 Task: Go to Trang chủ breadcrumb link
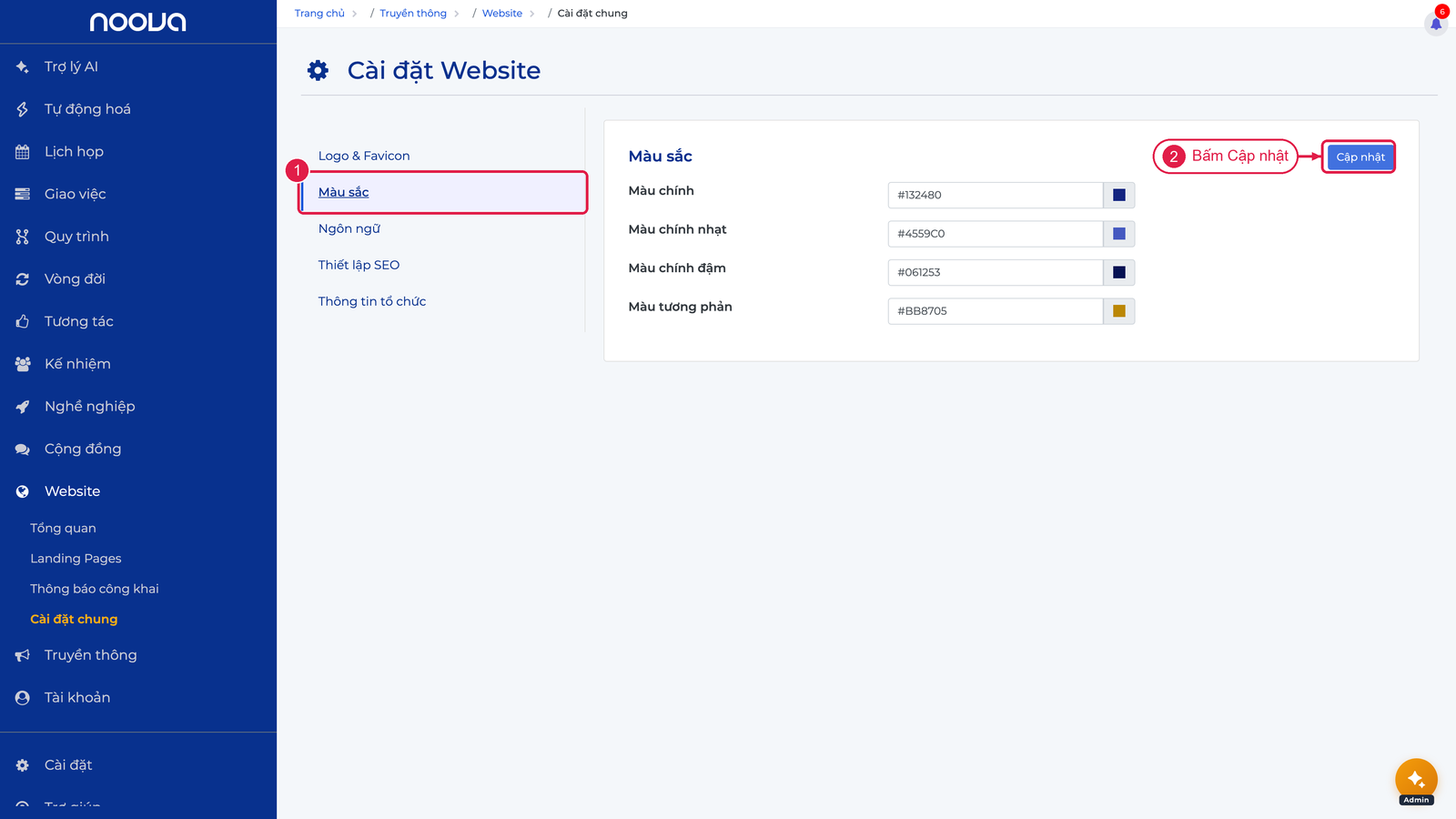tap(319, 14)
